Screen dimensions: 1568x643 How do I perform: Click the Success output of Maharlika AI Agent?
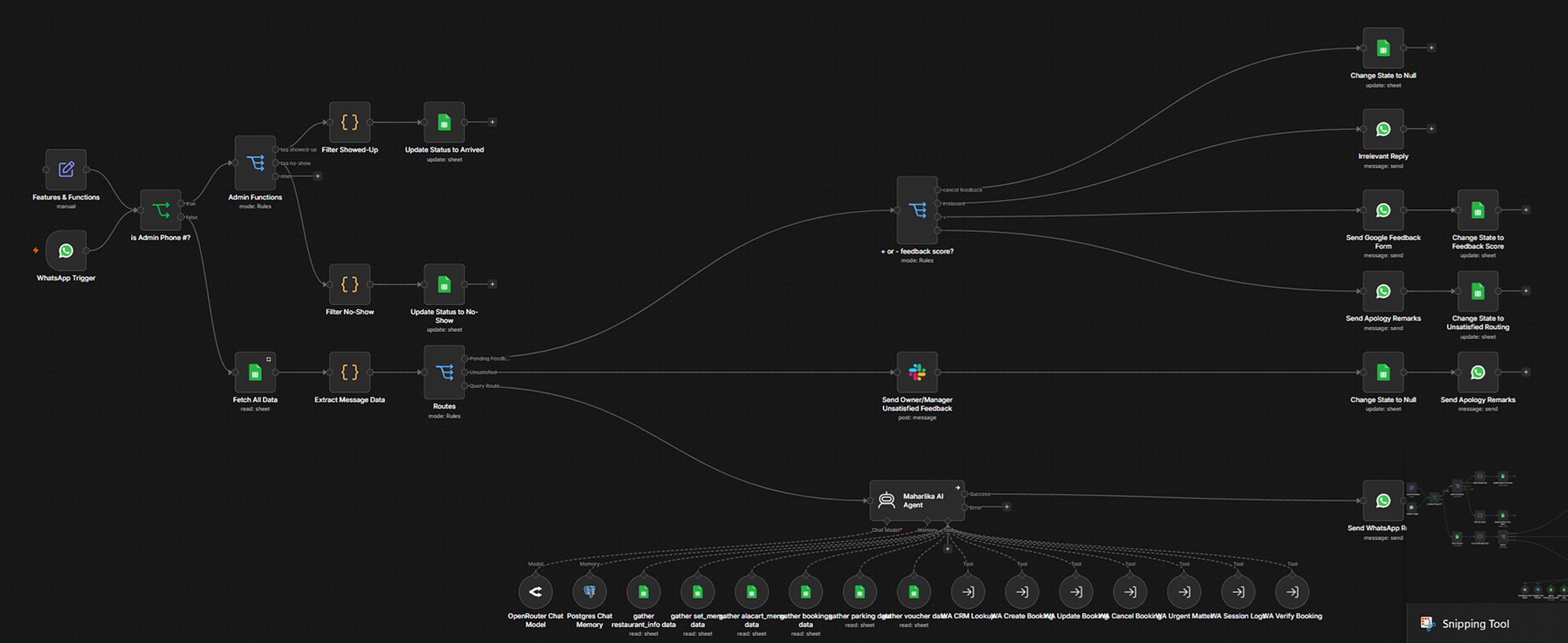click(965, 494)
